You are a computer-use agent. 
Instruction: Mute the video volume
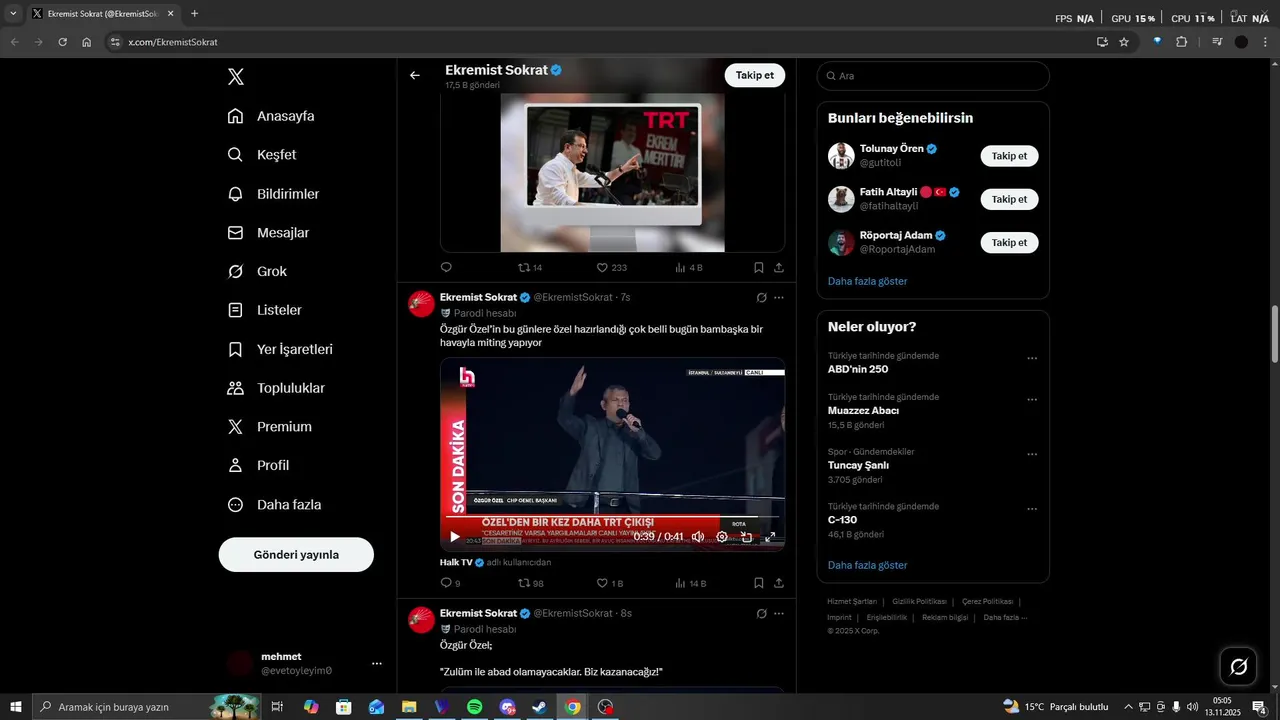click(x=698, y=537)
